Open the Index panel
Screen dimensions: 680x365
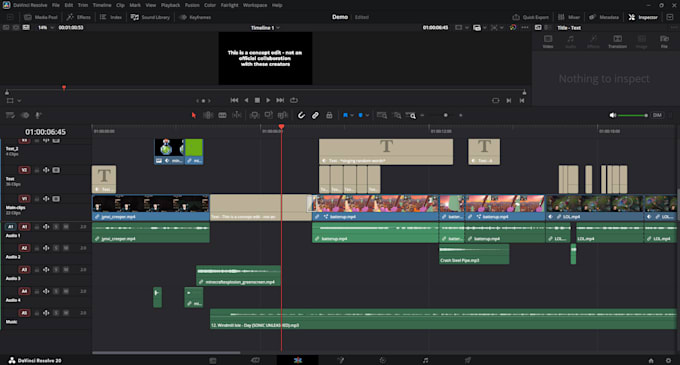point(111,17)
